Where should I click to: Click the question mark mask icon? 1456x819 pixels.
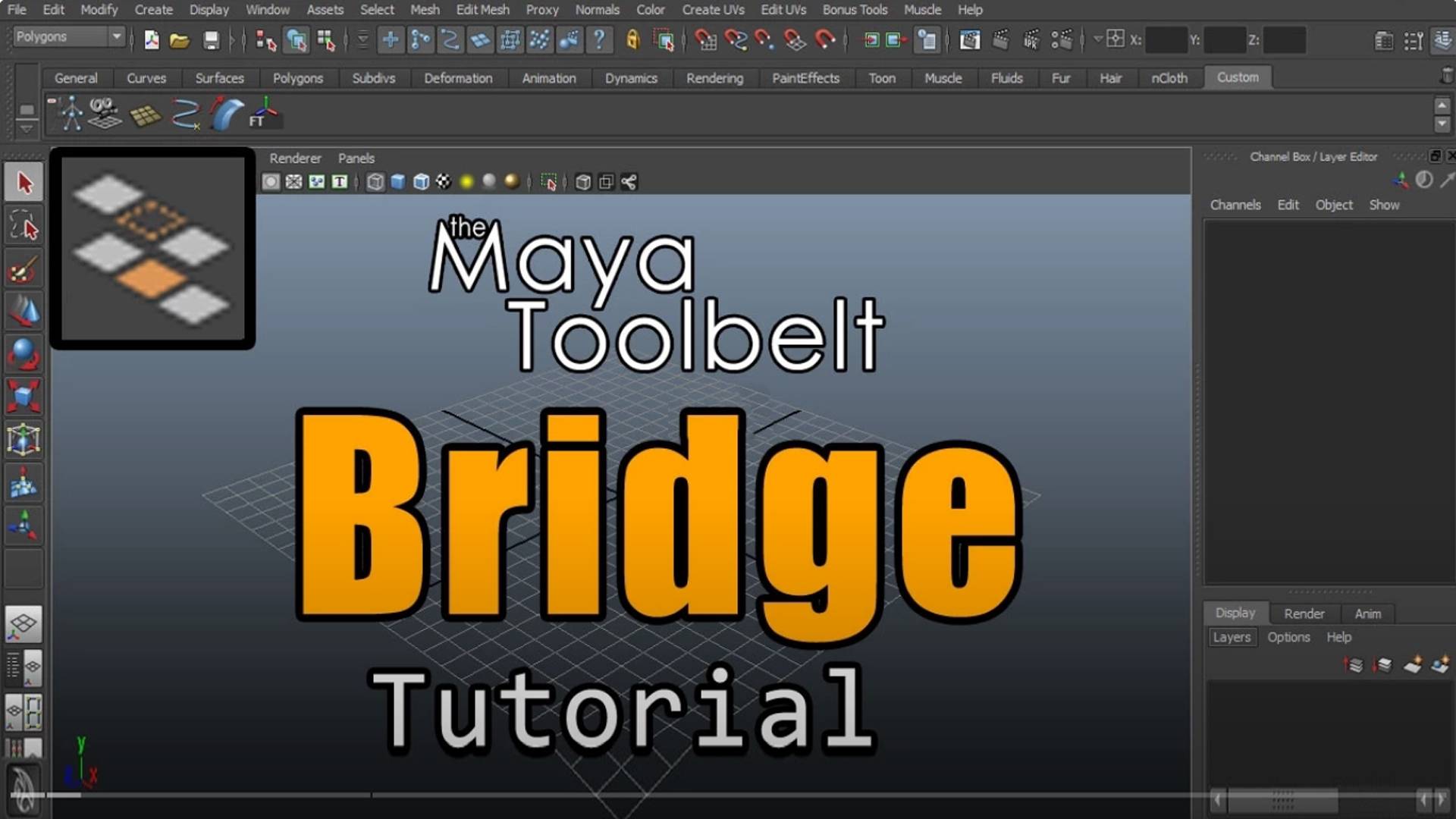599,39
